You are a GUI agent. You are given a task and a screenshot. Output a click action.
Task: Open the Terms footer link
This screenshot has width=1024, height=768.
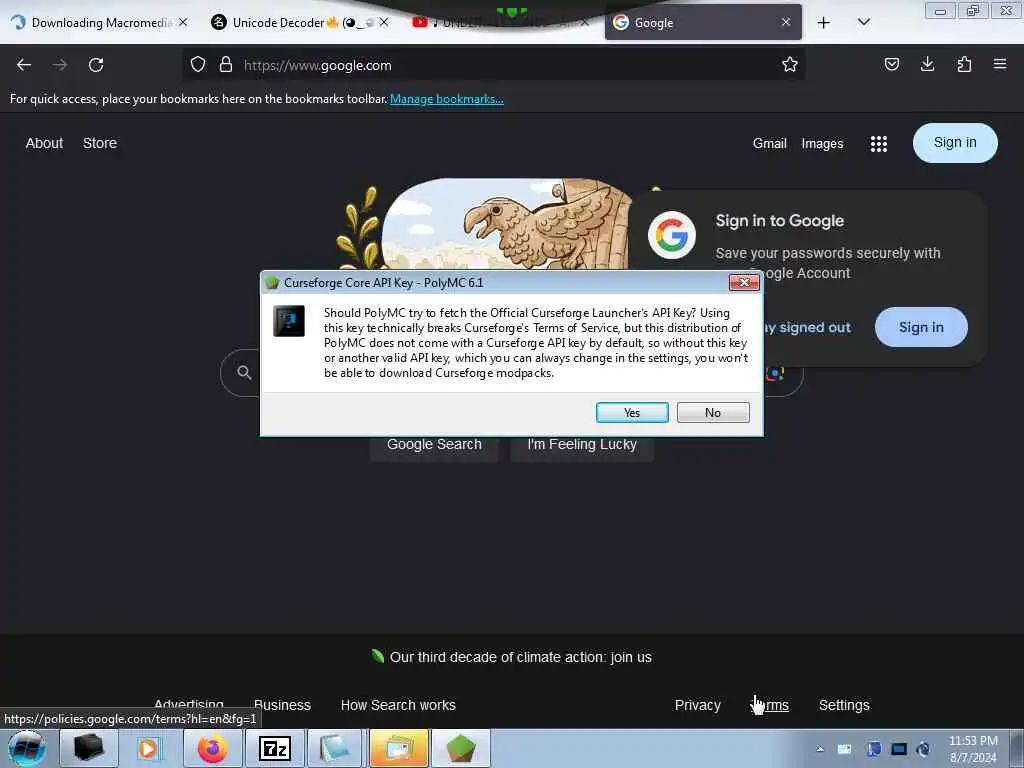coord(770,705)
